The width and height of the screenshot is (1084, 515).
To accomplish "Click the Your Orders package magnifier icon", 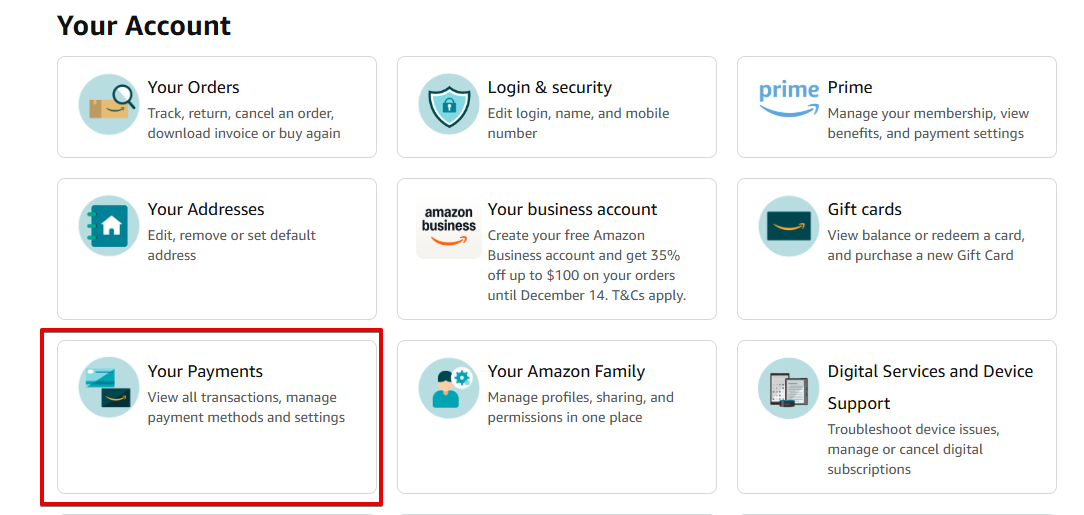I will point(109,104).
